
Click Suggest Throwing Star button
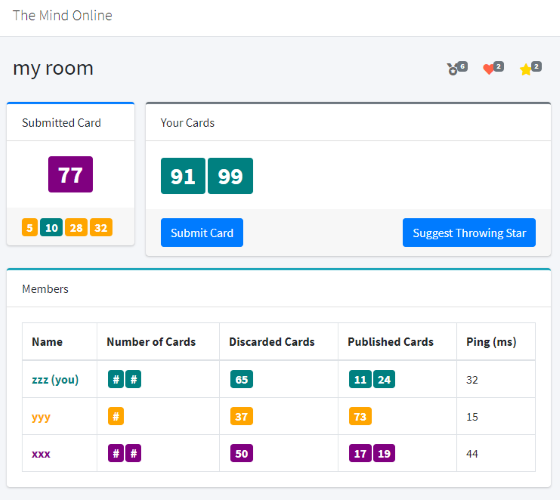tap(469, 232)
